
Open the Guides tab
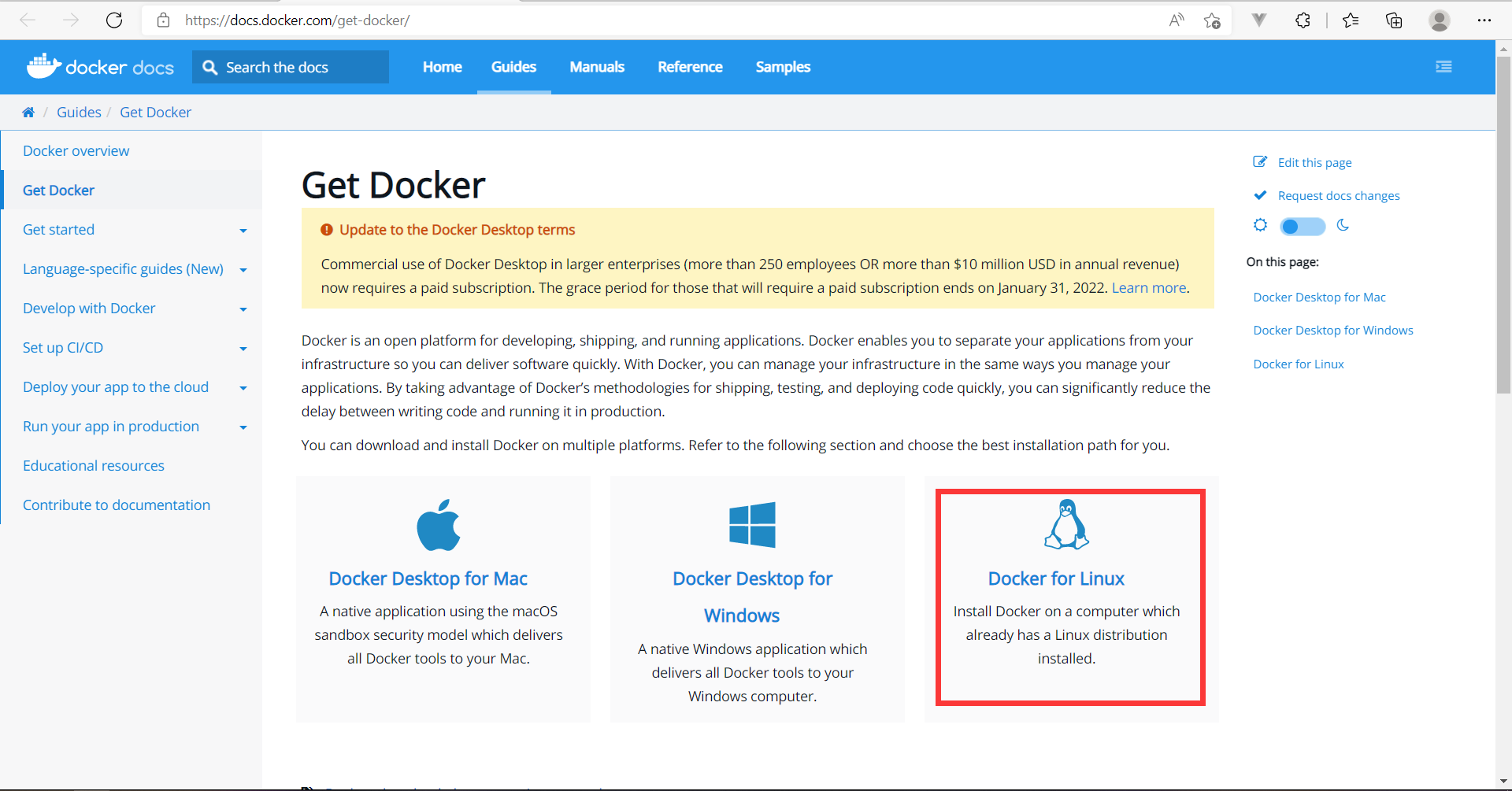click(x=514, y=67)
